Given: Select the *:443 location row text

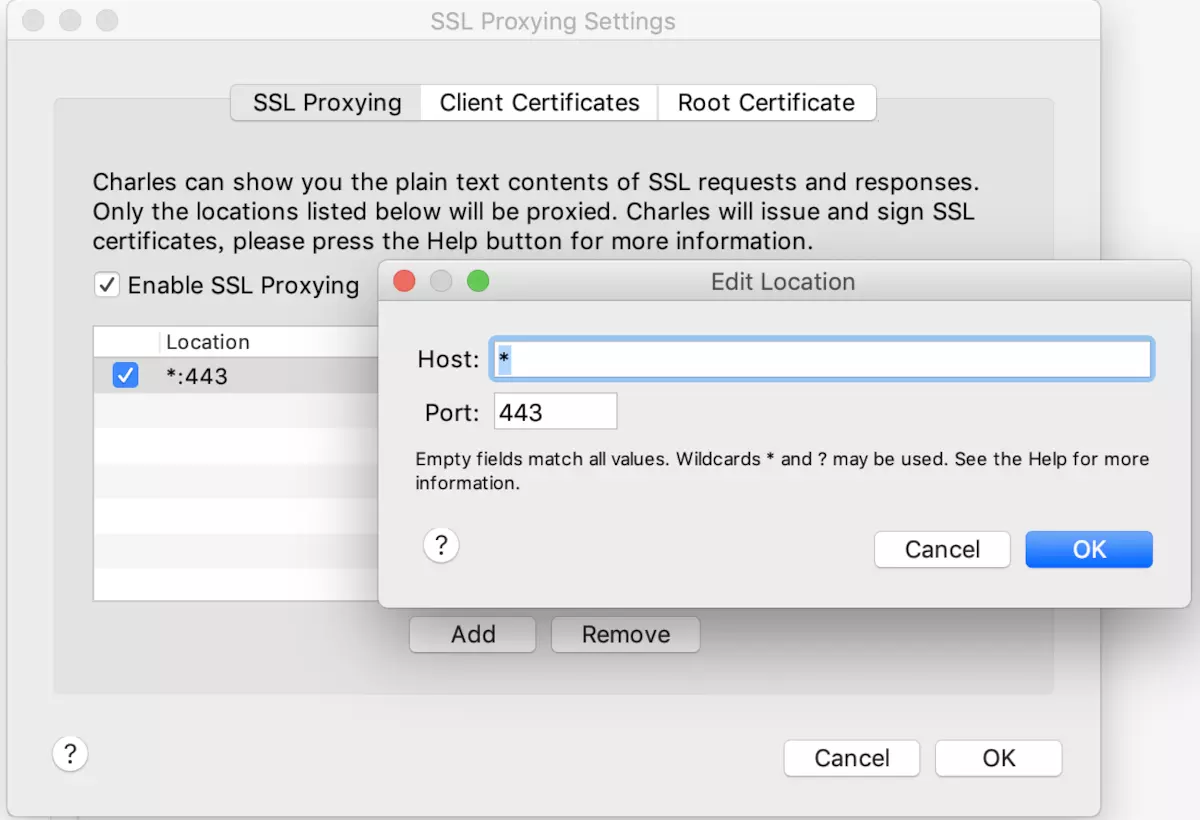Looking at the screenshot, I should tap(197, 376).
